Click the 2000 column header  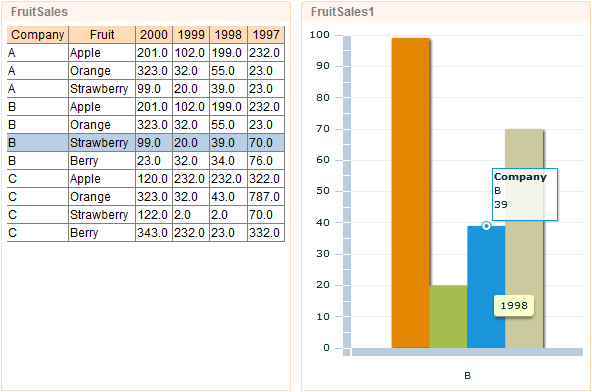coord(154,35)
